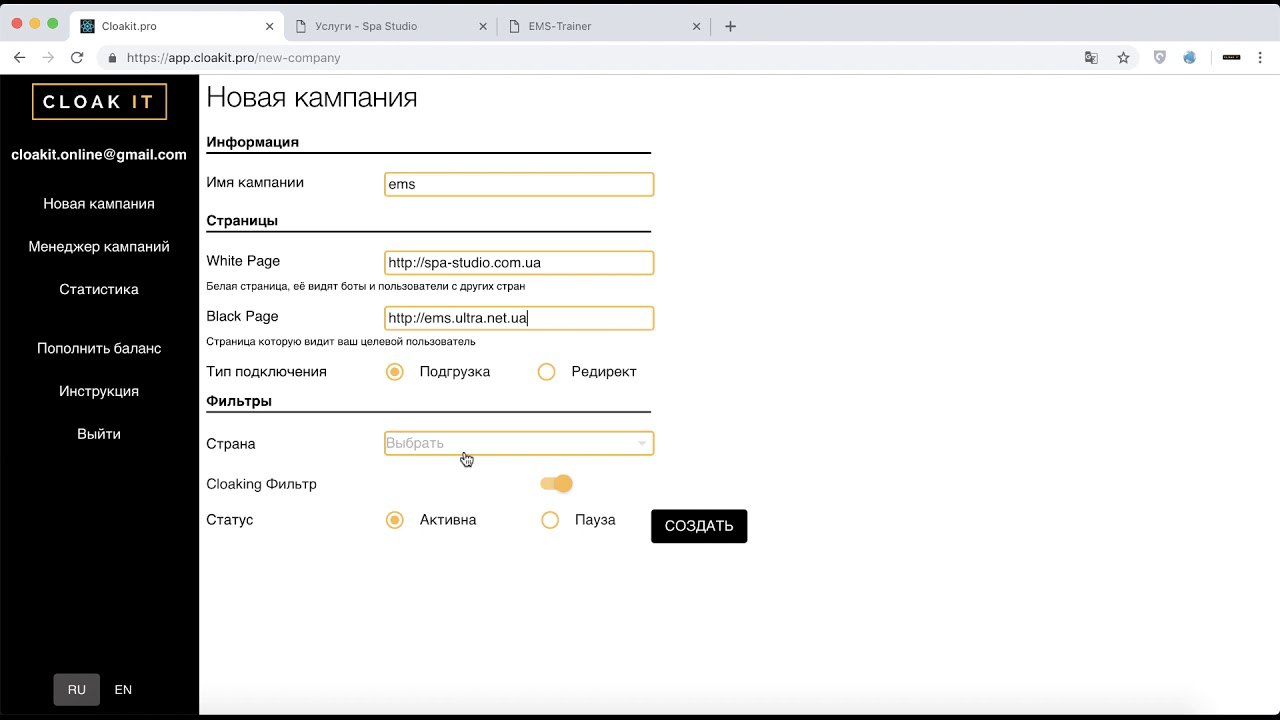Open Инструкция in sidebar
The image size is (1280, 720).
pyautogui.click(x=99, y=392)
